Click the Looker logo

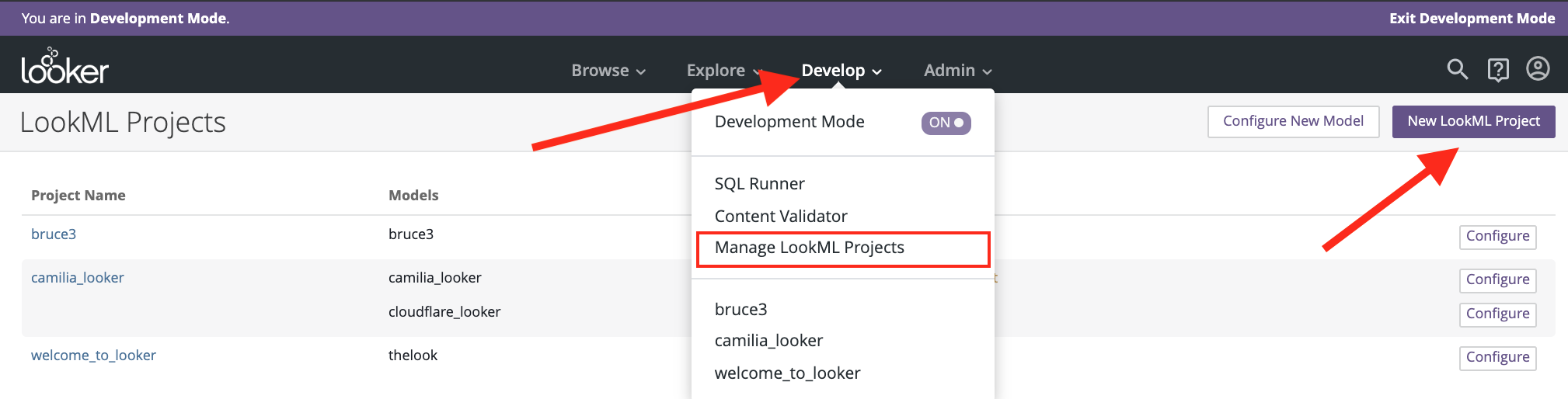[x=64, y=68]
